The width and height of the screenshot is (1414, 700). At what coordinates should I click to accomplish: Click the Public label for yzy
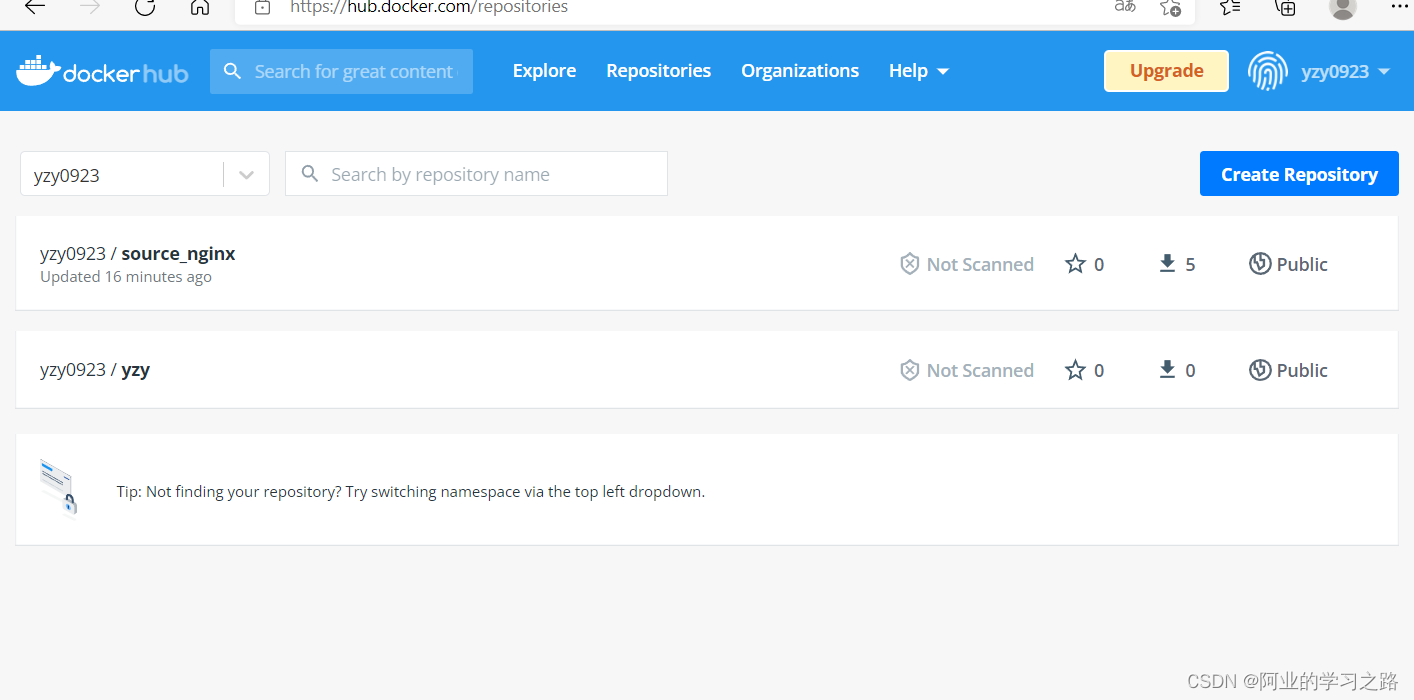pos(1302,370)
